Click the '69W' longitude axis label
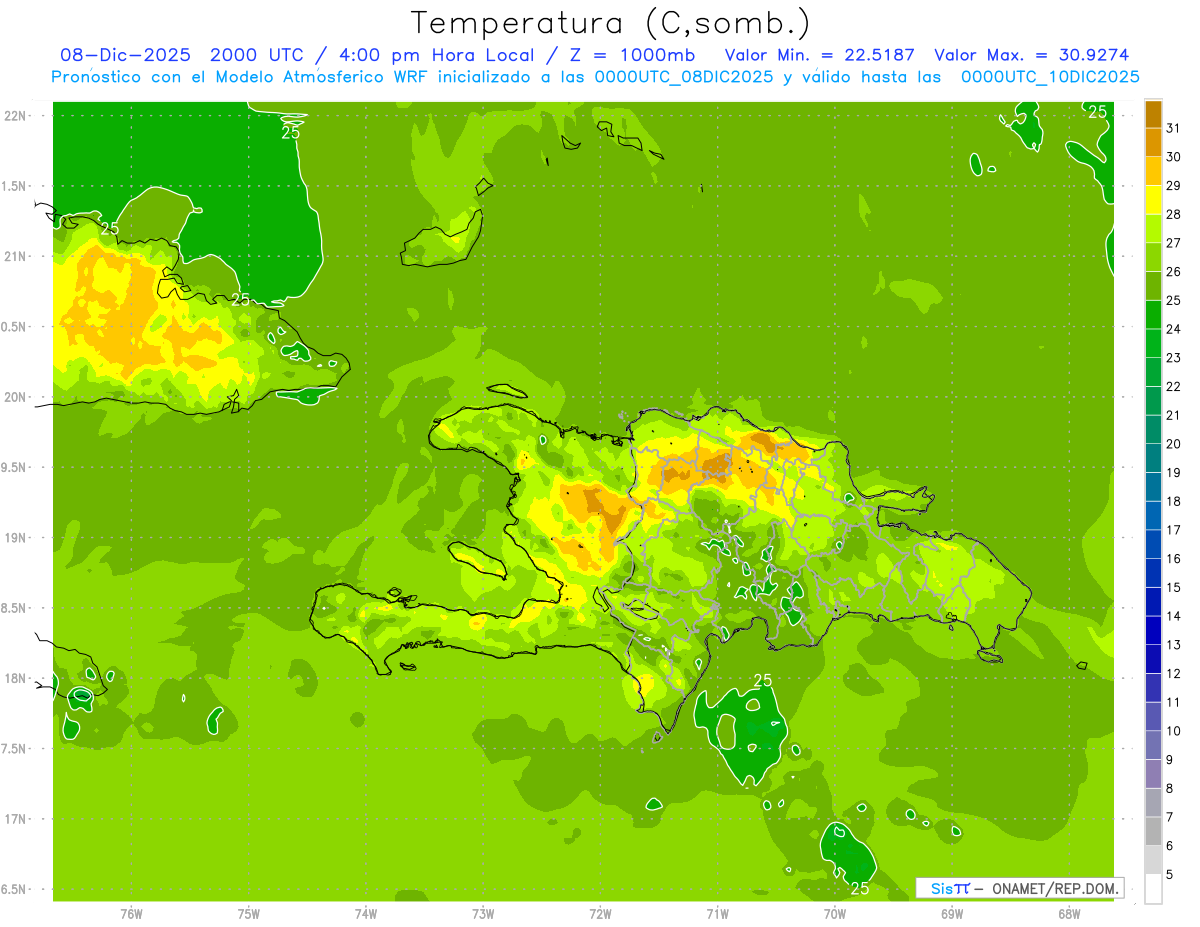Viewport: 1200px width, 927px height. pos(952,914)
